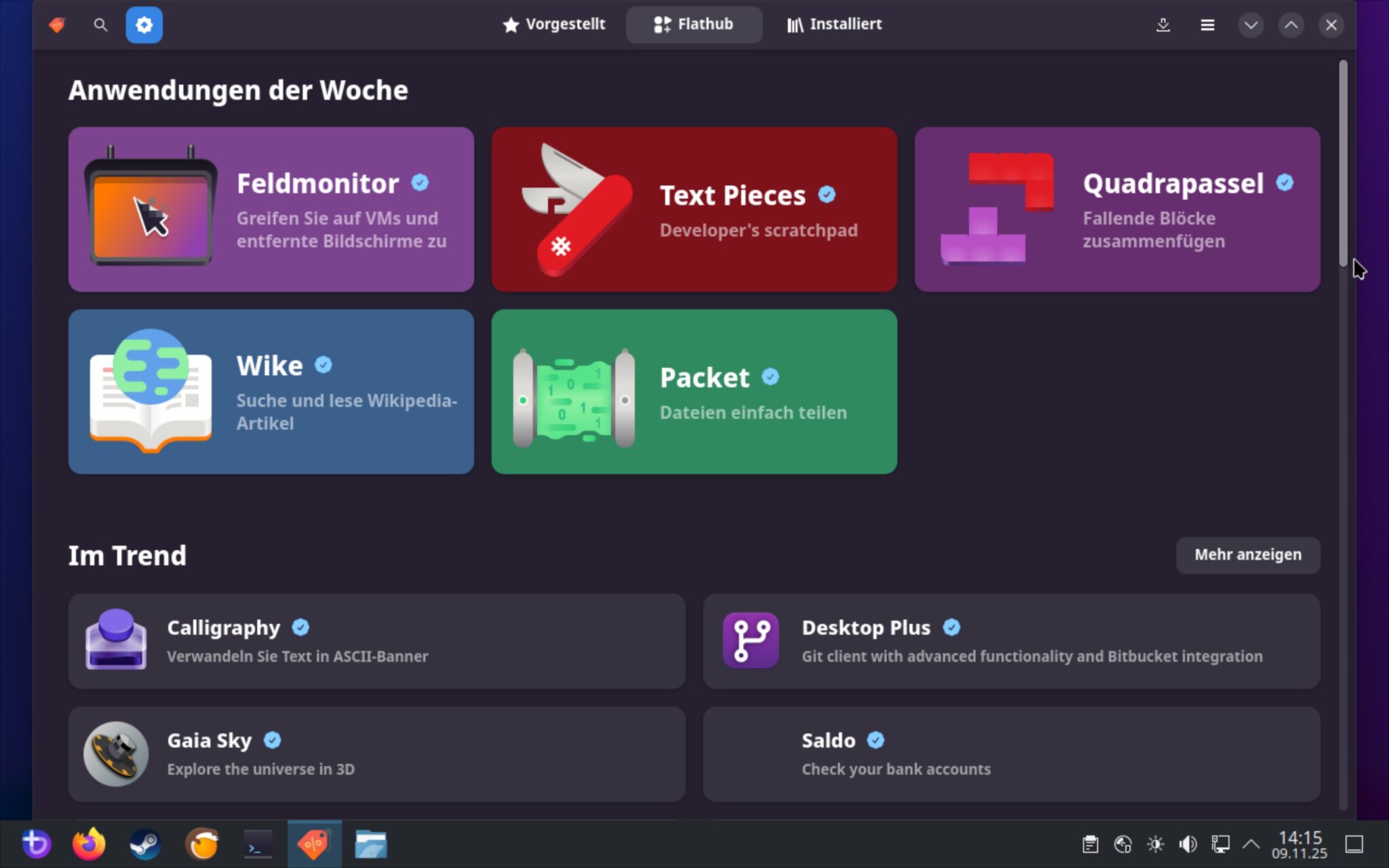Collapse the window with the down chevron
The height and width of the screenshot is (868, 1389).
(x=1251, y=24)
